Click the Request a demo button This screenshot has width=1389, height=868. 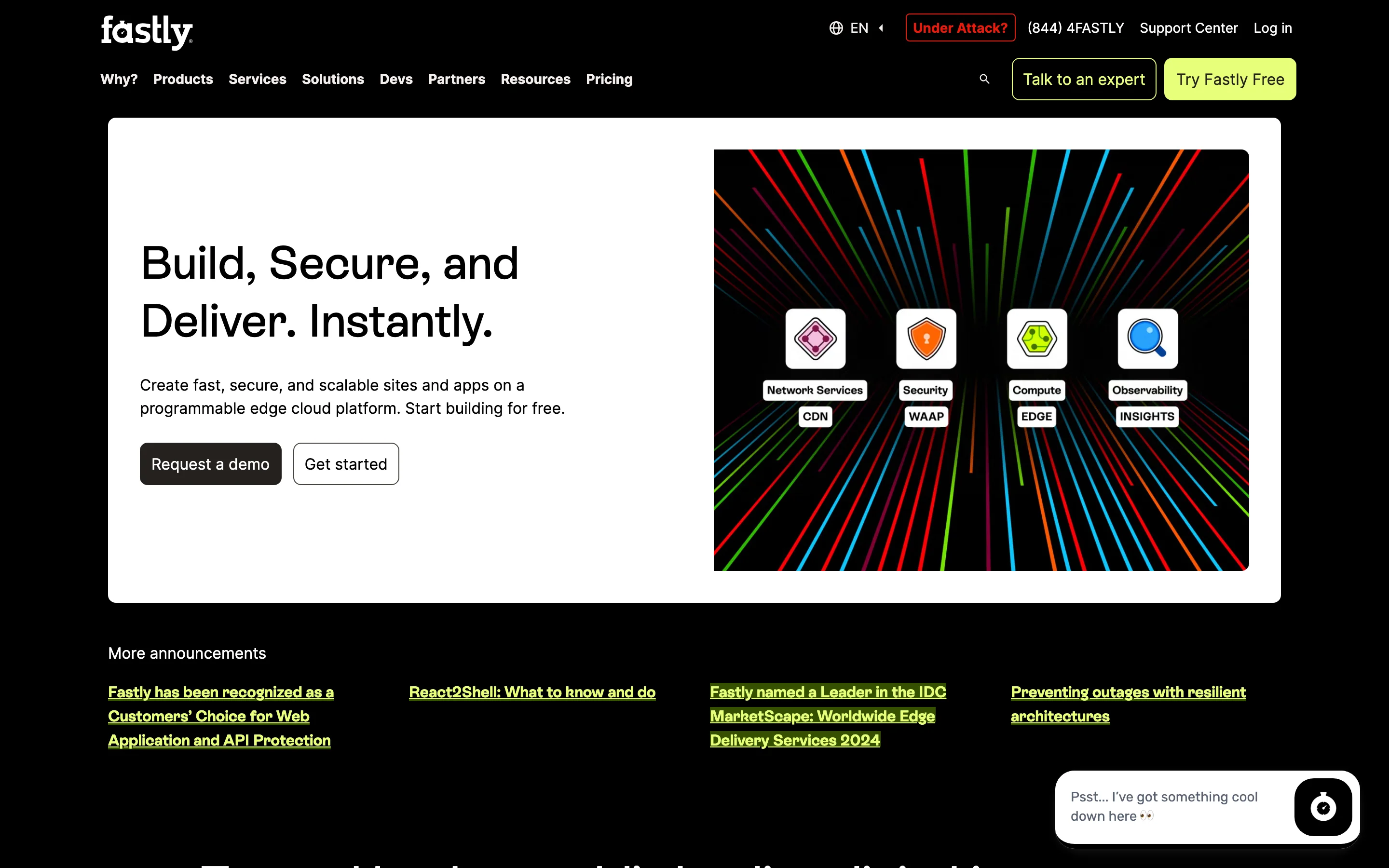pyautogui.click(x=210, y=464)
